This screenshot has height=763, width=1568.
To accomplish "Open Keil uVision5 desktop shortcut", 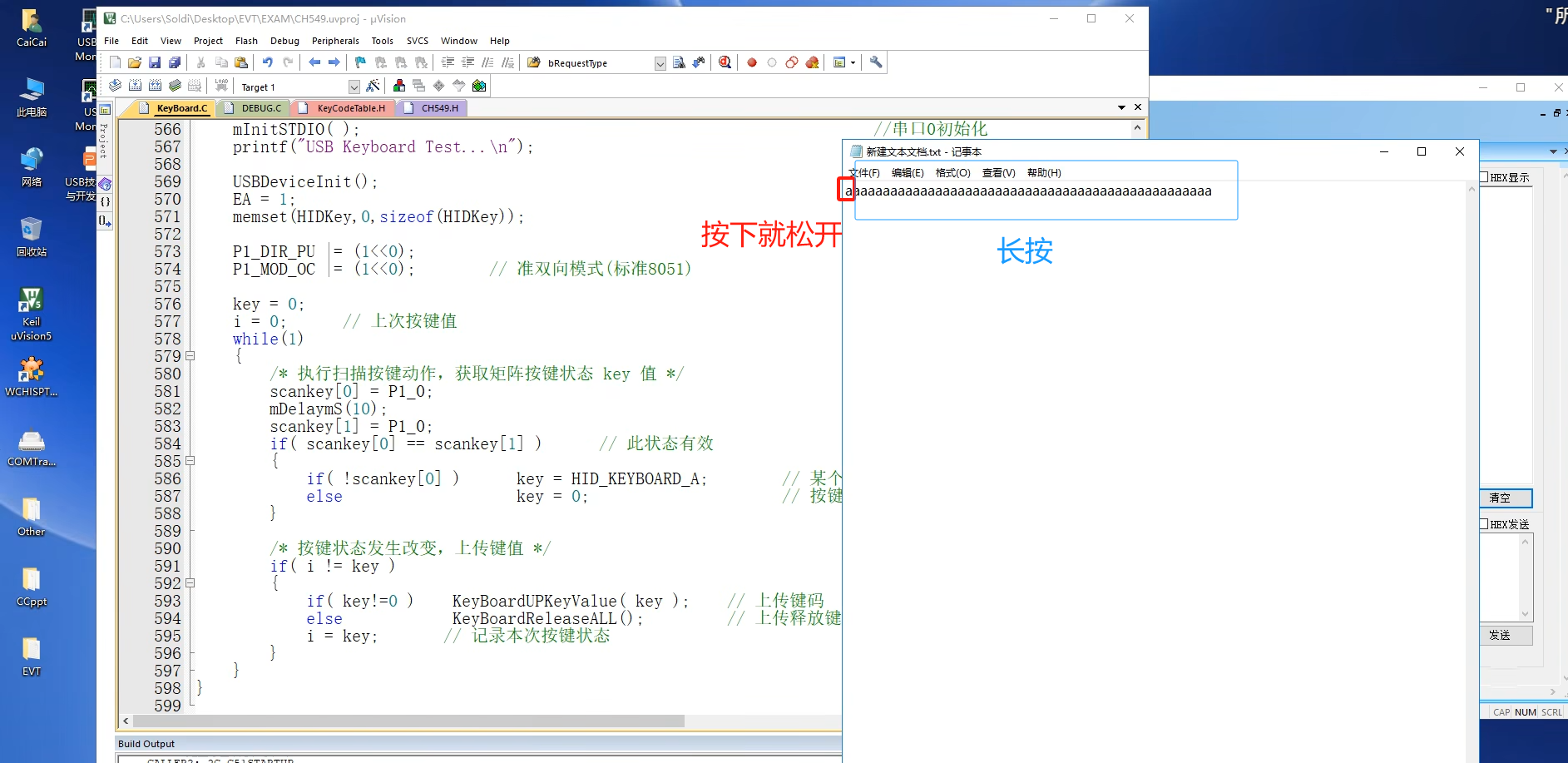I will coord(31,315).
